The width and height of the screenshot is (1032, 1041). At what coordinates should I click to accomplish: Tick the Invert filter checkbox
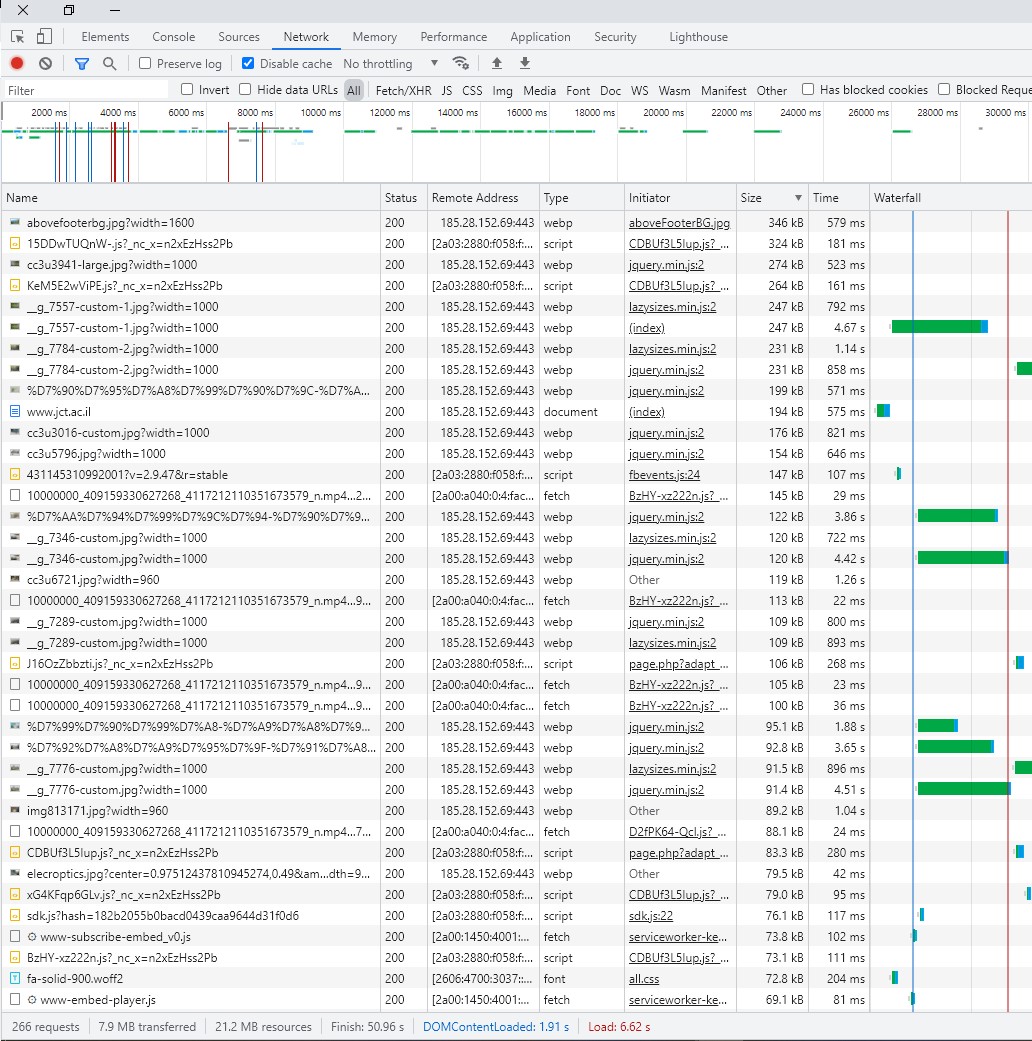(187, 89)
